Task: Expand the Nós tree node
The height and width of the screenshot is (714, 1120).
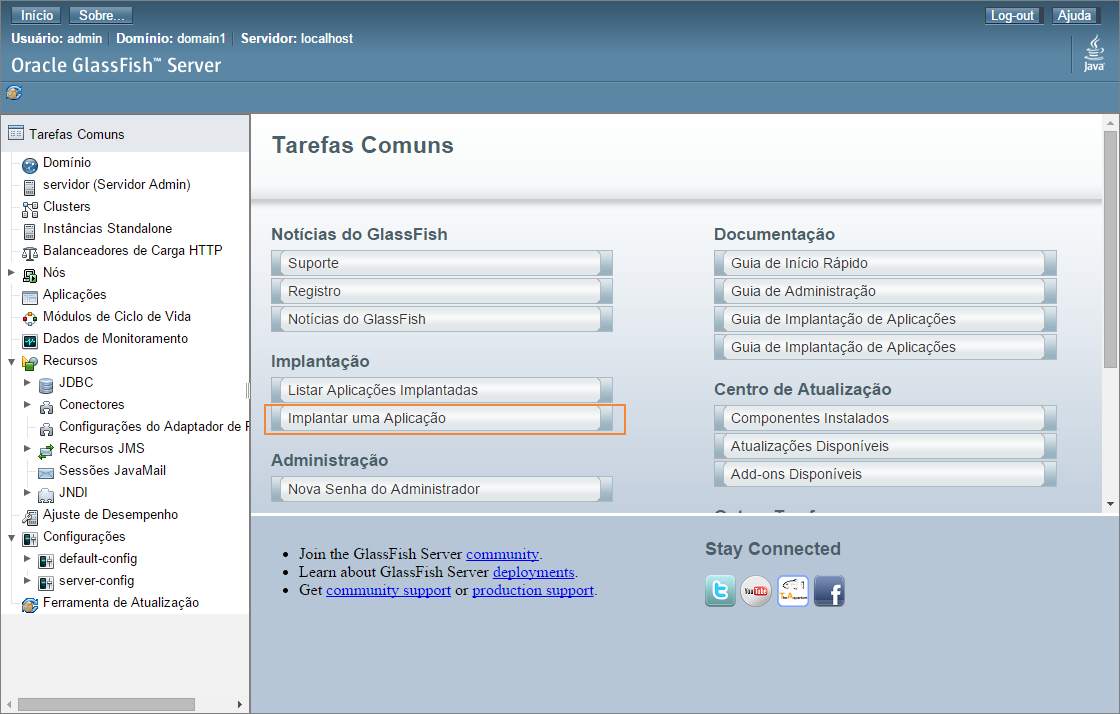Action: 11,272
